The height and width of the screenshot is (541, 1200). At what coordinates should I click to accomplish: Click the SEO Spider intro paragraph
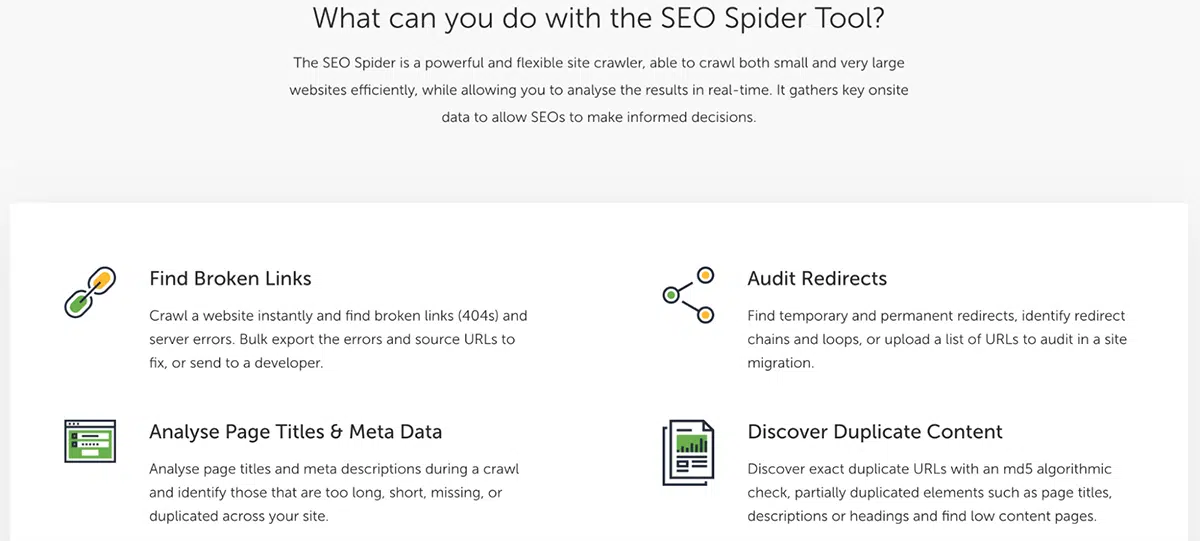(x=599, y=90)
